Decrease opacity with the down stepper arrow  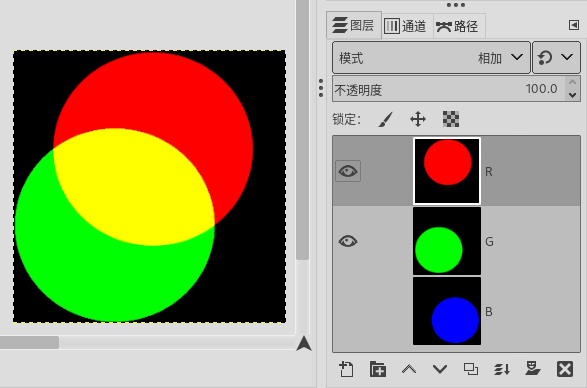coord(572,95)
